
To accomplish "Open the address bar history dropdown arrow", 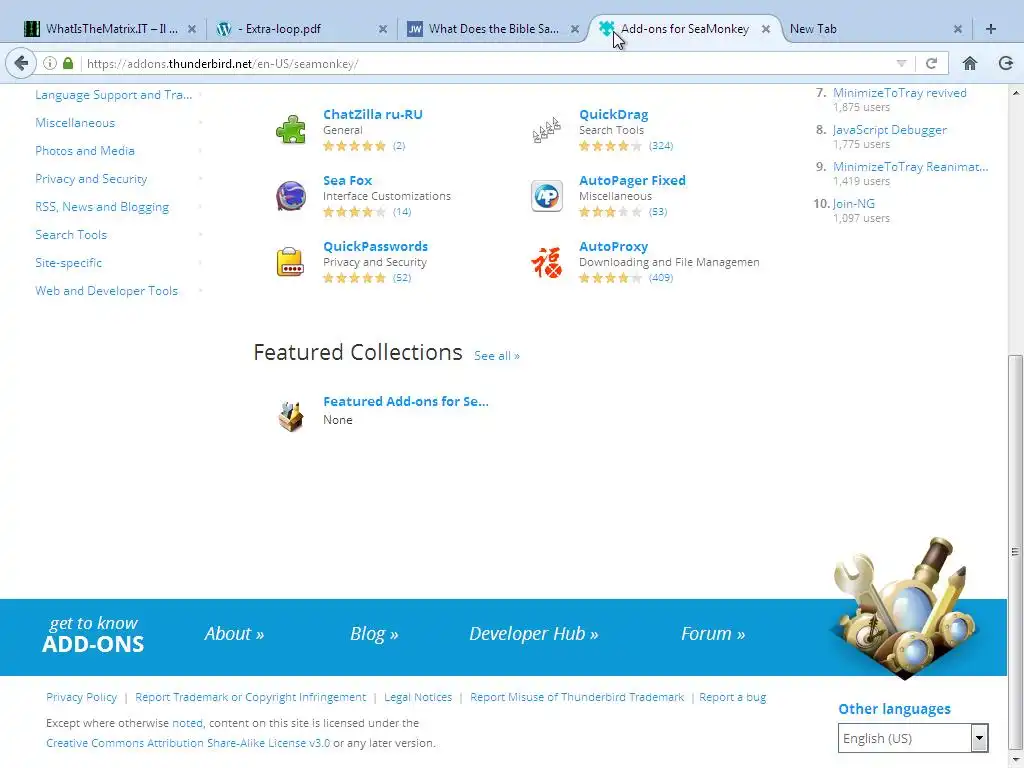I will pyautogui.click(x=901, y=63).
